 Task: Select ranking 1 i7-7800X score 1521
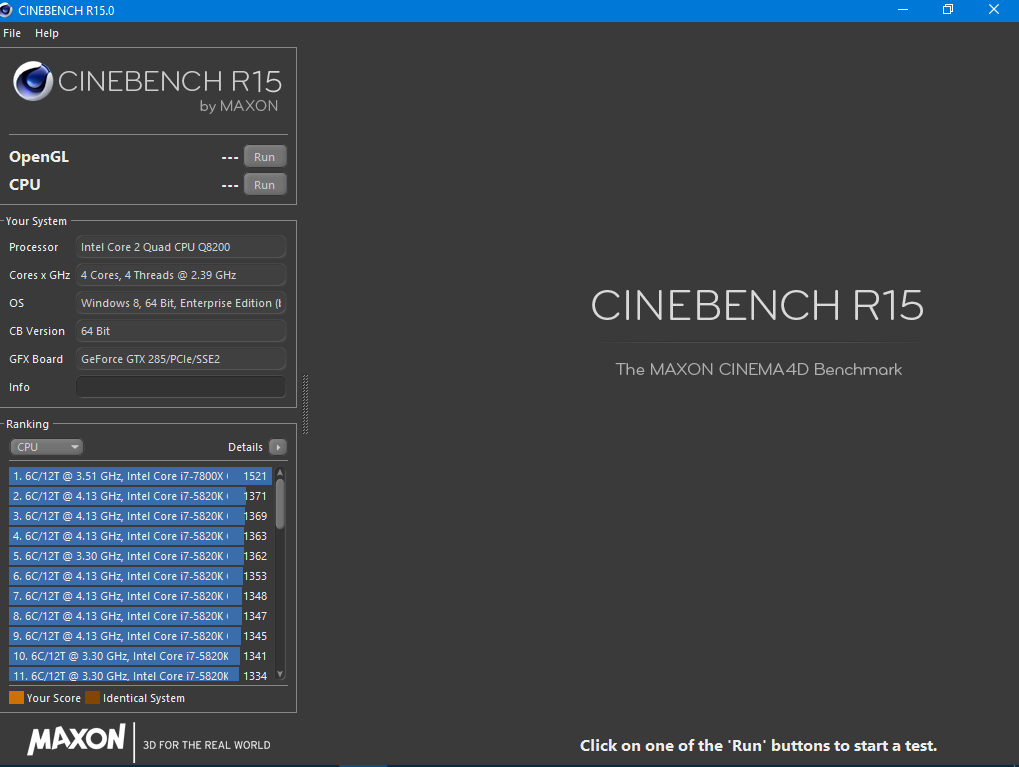[x=140, y=476]
